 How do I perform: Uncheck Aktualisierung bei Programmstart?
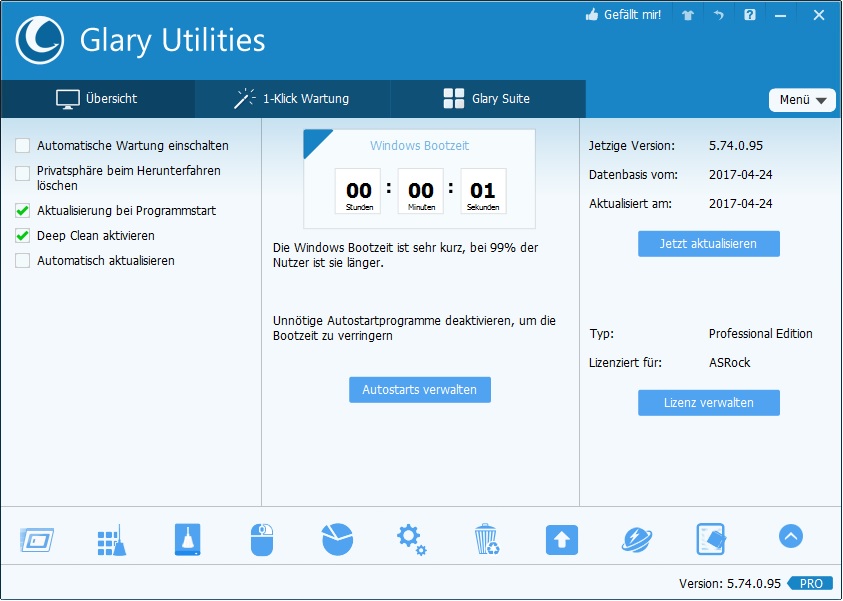(23, 210)
